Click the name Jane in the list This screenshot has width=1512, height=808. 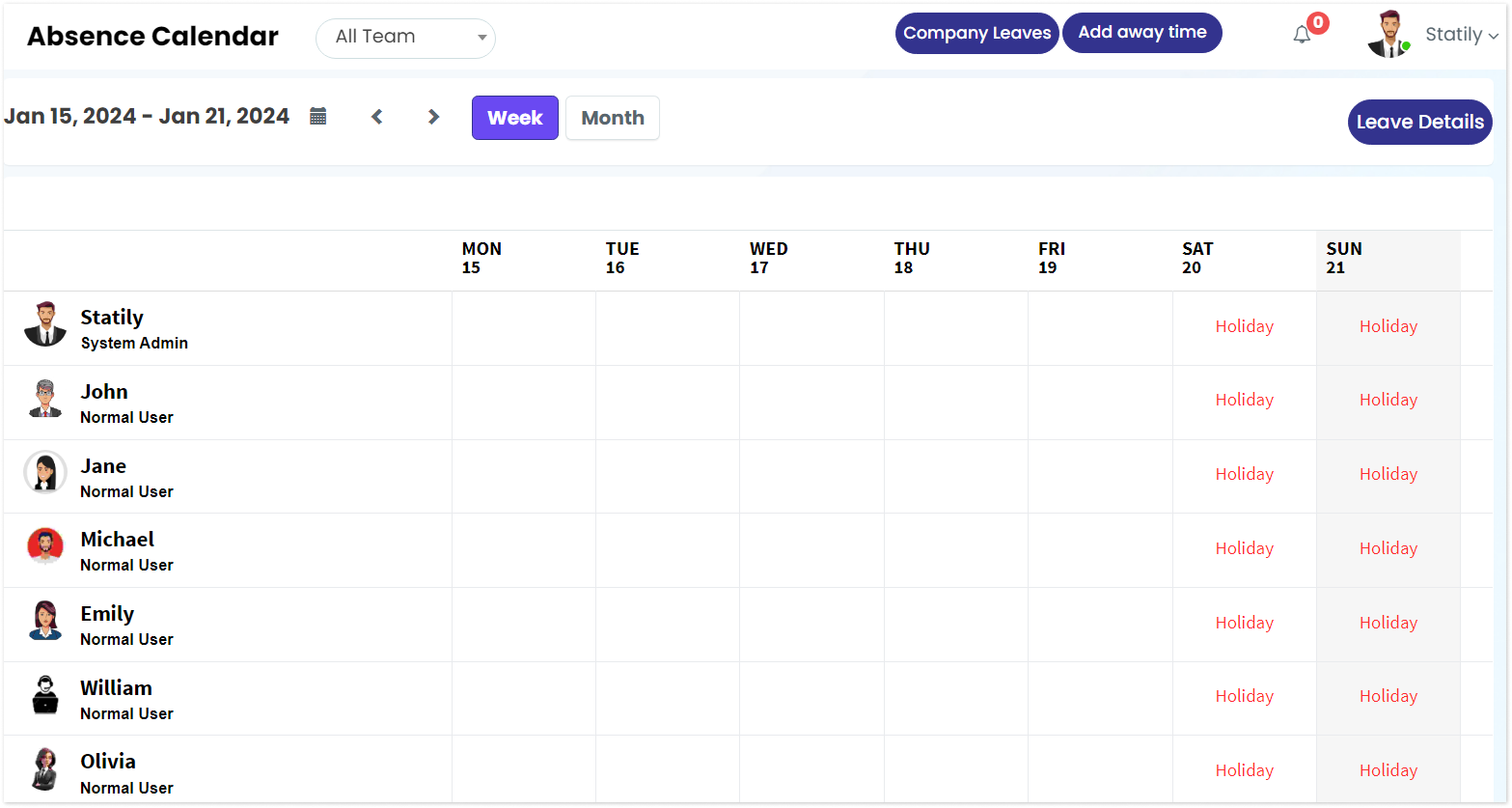[103, 465]
